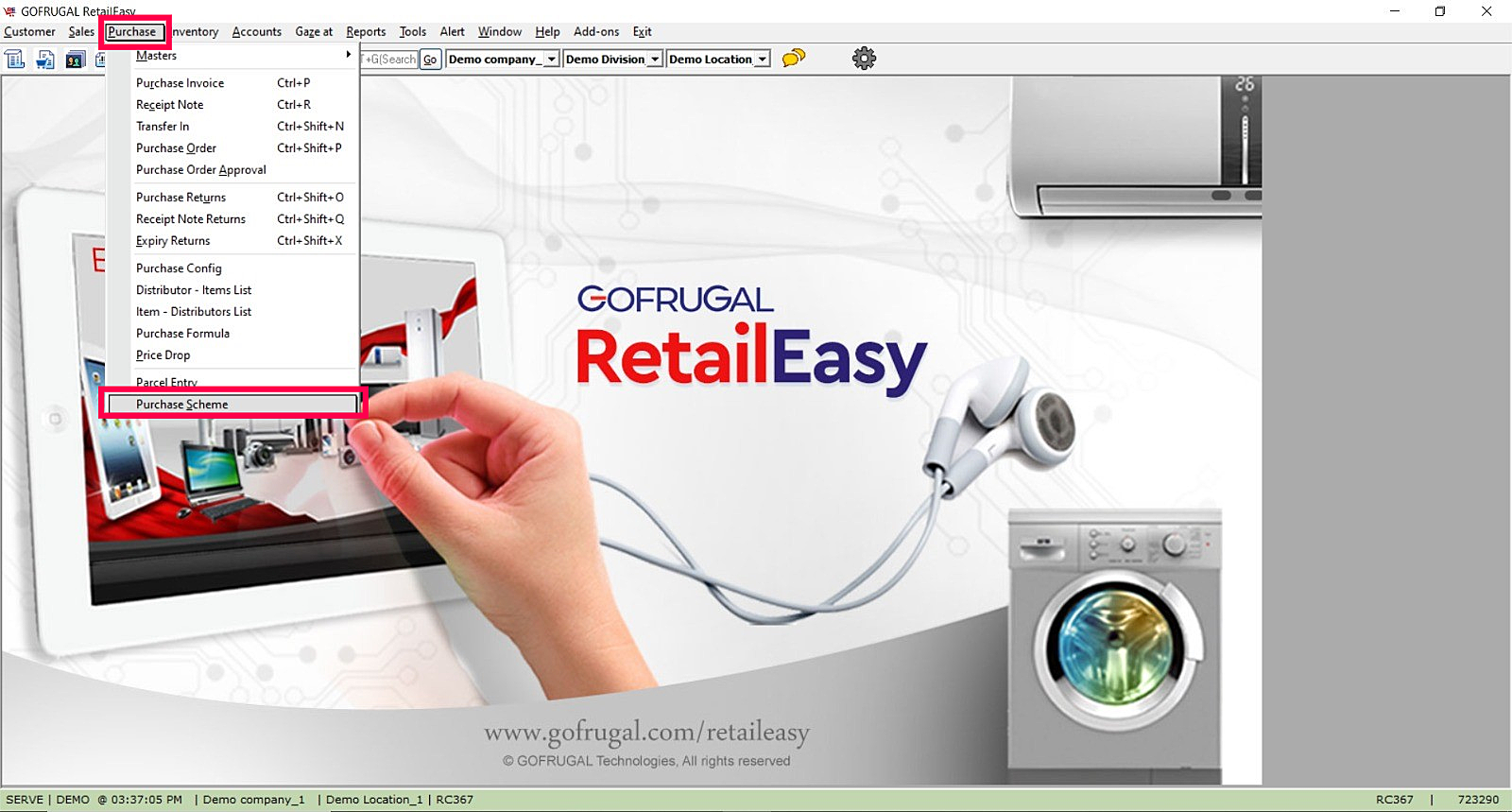Open the Accounts menu
Viewport: 1512px width, 812px height.
257,32
